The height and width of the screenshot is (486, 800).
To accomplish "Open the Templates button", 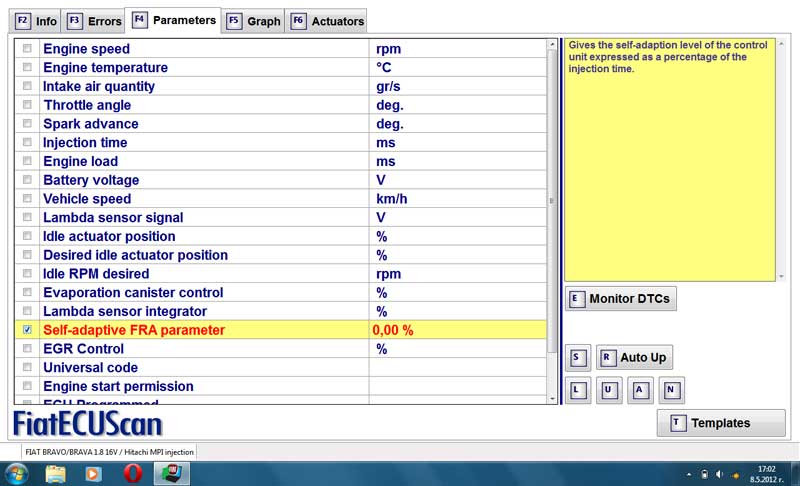I will pyautogui.click(x=721, y=423).
